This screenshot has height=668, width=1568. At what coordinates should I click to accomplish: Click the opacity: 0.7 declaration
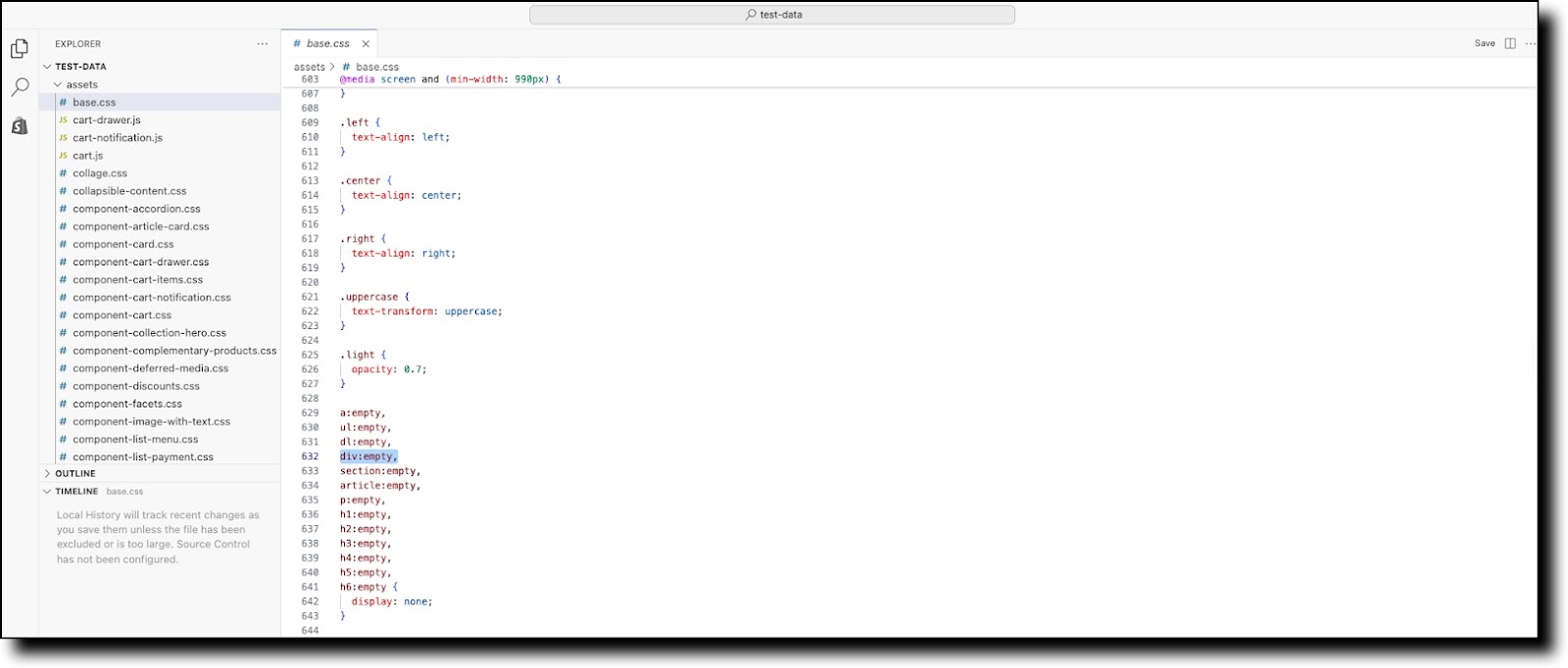(389, 369)
